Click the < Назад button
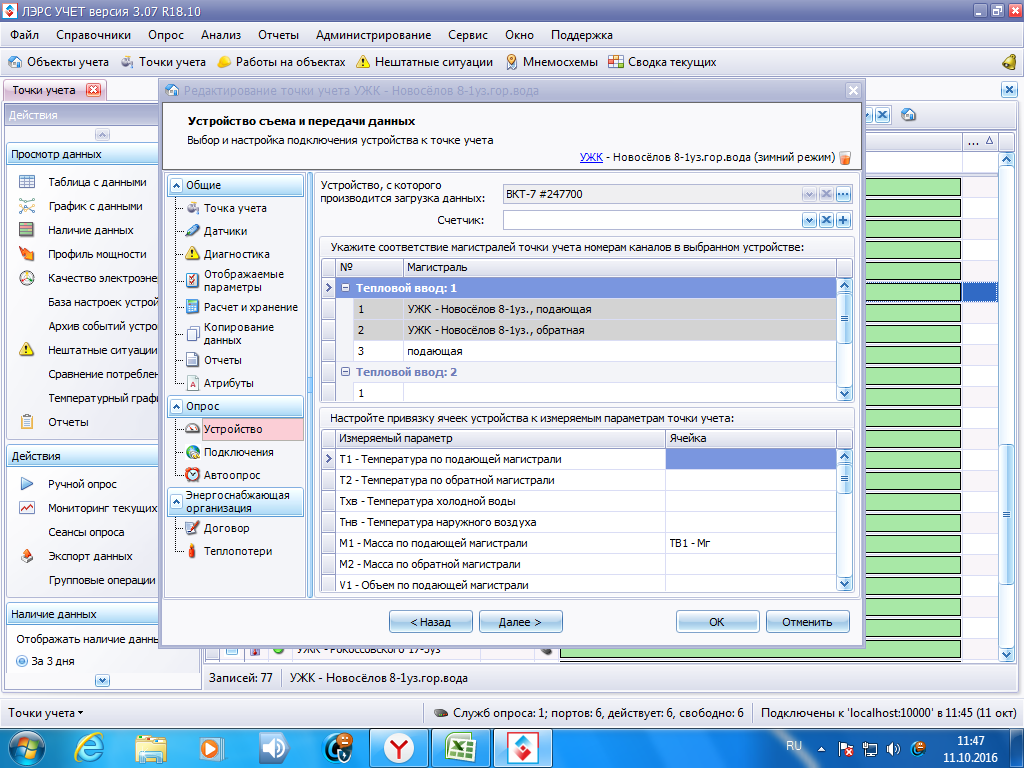1024x768 pixels. (430, 622)
